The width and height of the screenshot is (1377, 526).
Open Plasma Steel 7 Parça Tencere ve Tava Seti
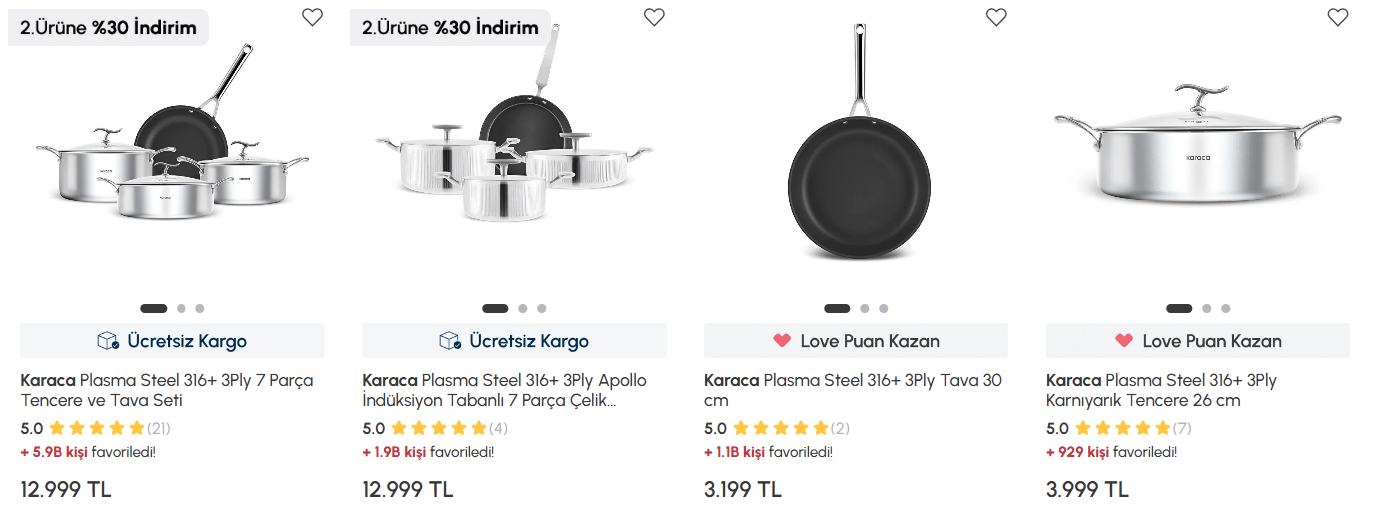[167, 390]
